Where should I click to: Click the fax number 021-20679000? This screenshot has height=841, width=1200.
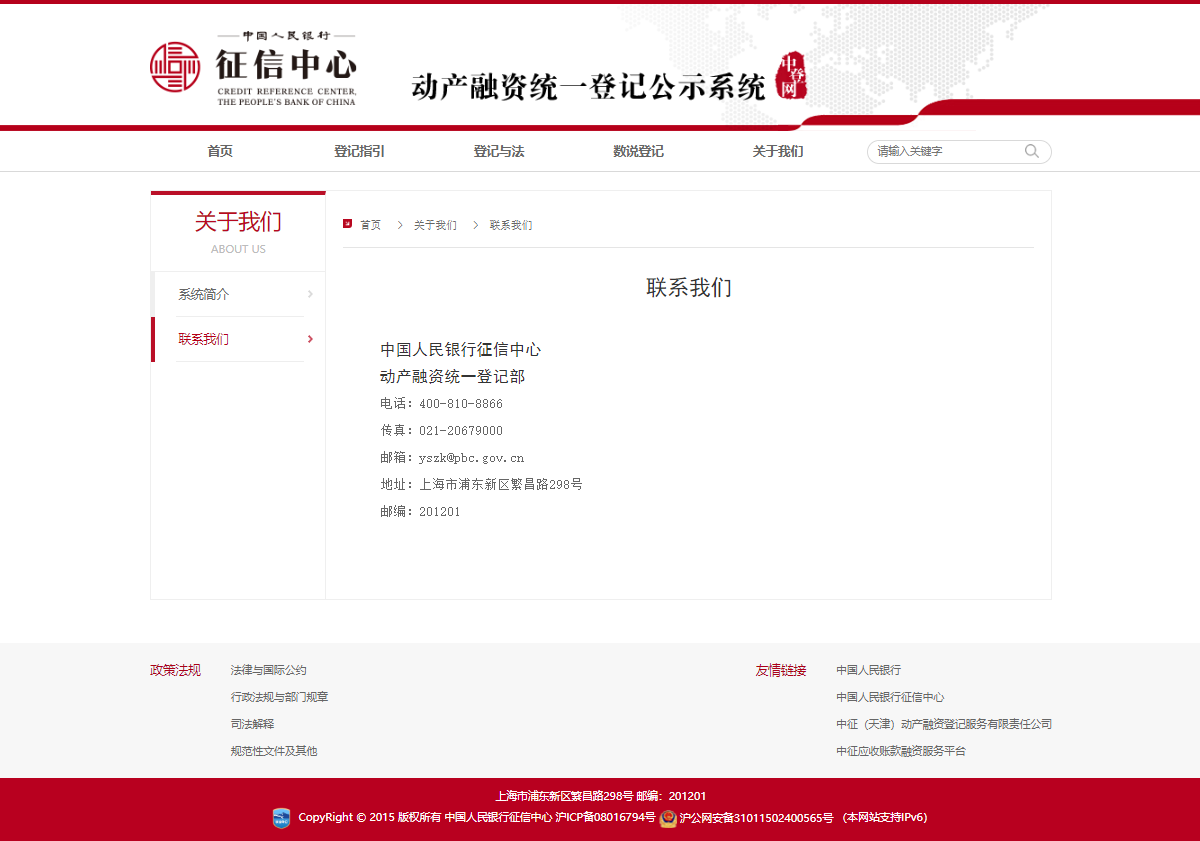point(461,431)
